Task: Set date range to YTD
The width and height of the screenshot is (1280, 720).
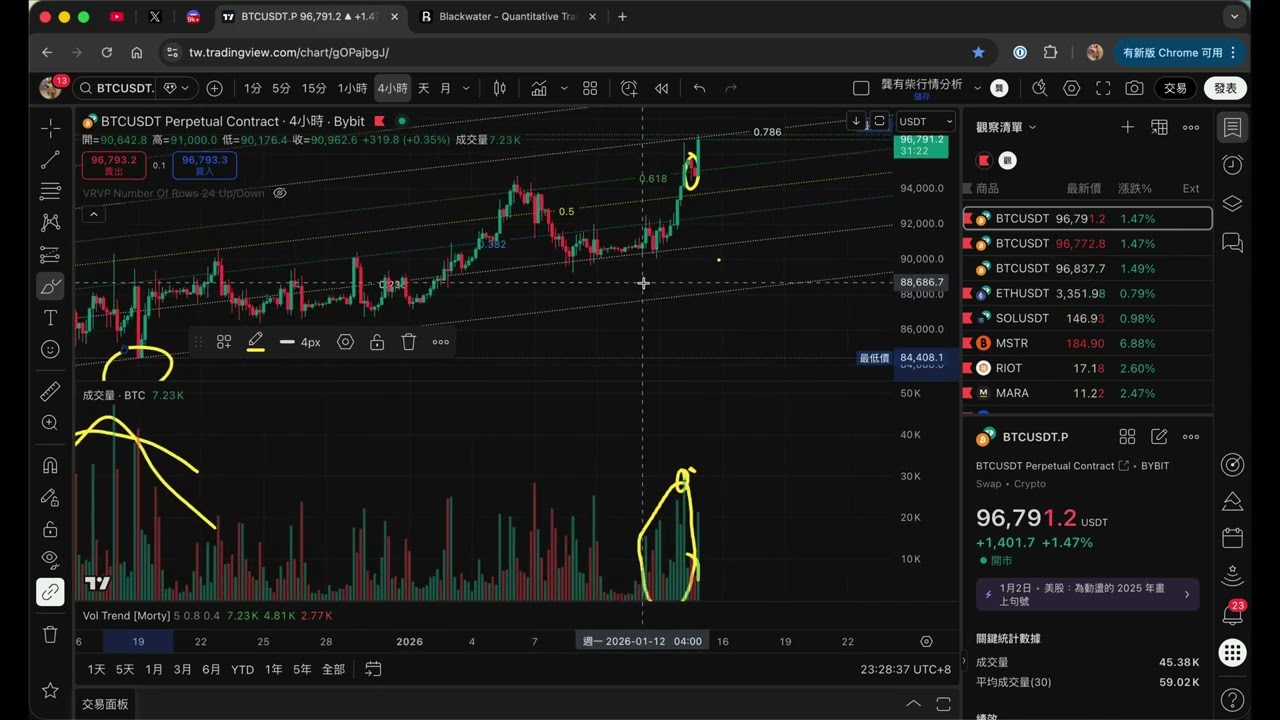Action: 242,669
